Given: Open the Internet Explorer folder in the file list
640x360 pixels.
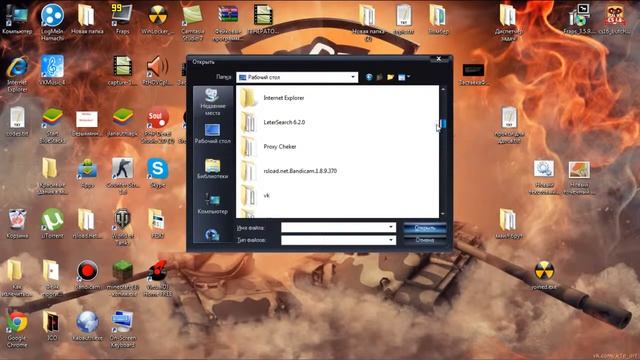Looking at the screenshot, I should (x=284, y=98).
